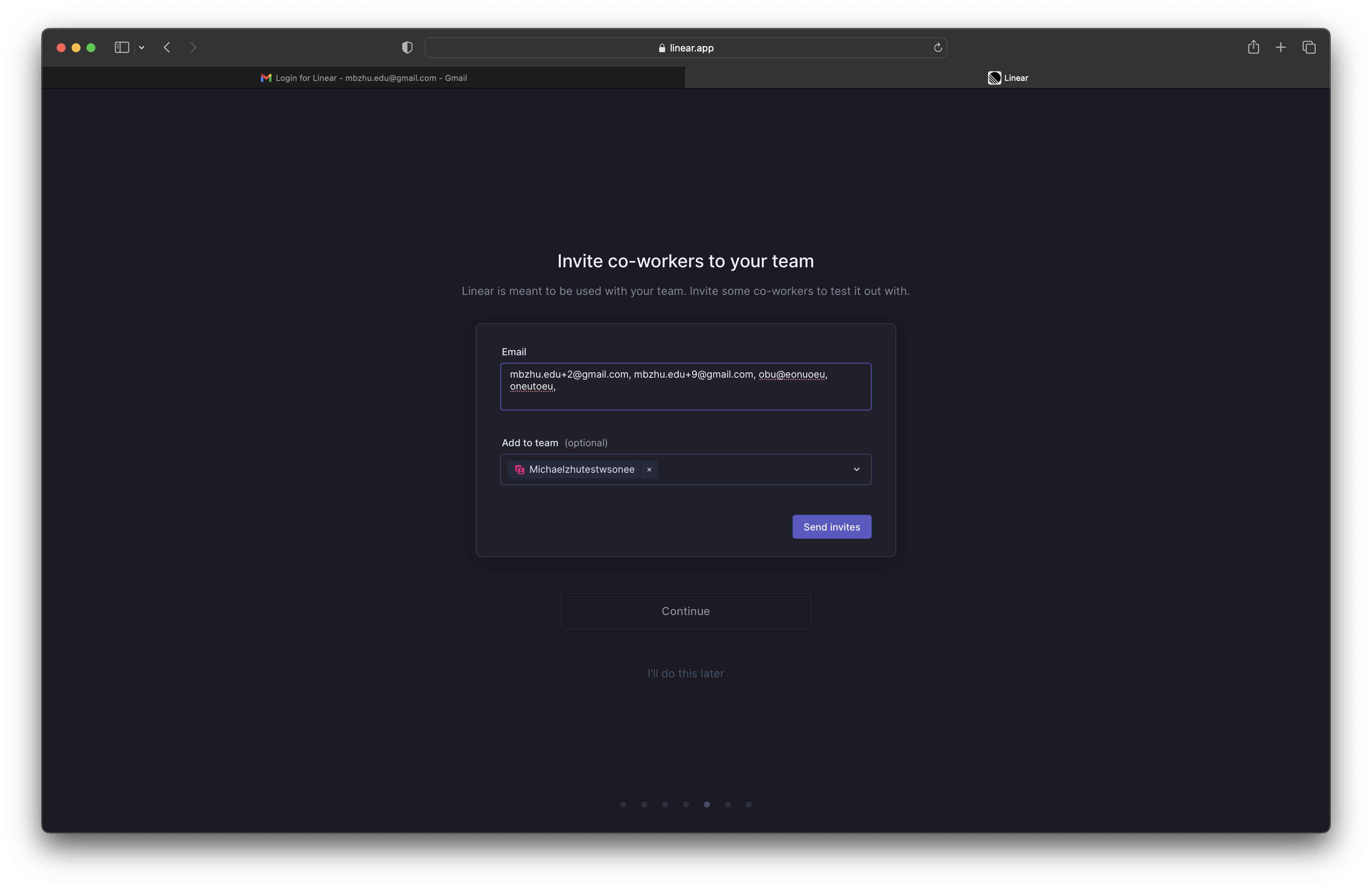Show the tab overview
The height and width of the screenshot is (888, 1372).
[x=1309, y=48]
